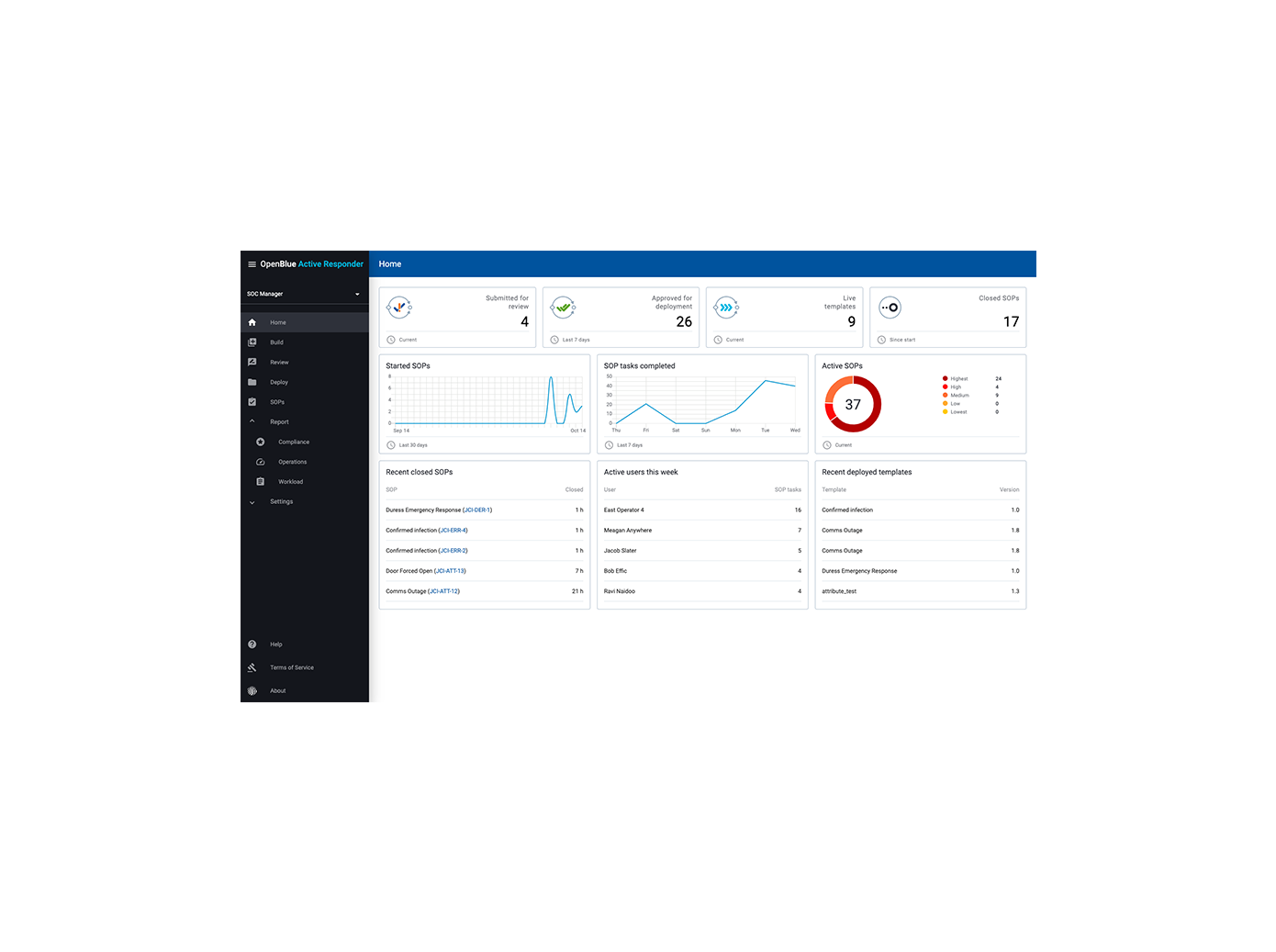Click the hamburger menu icon
This screenshot has width=1276, height=952.
pyautogui.click(x=252, y=264)
